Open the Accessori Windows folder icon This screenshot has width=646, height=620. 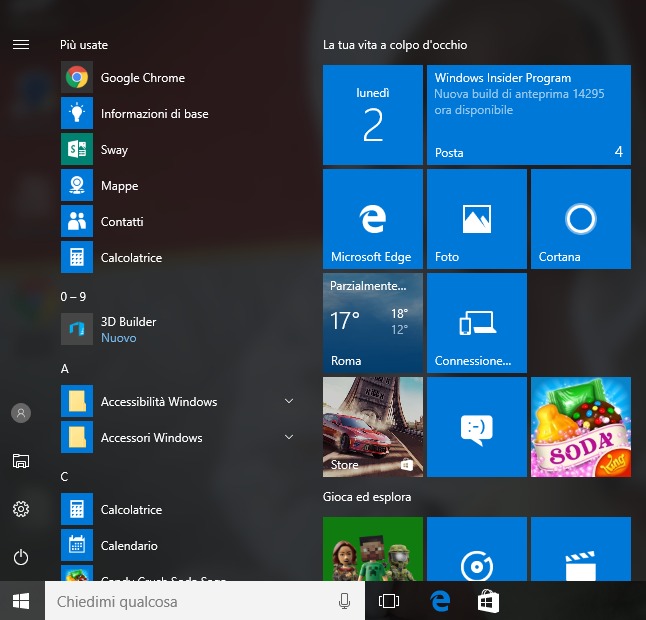pyautogui.click(x=77, y=437)
